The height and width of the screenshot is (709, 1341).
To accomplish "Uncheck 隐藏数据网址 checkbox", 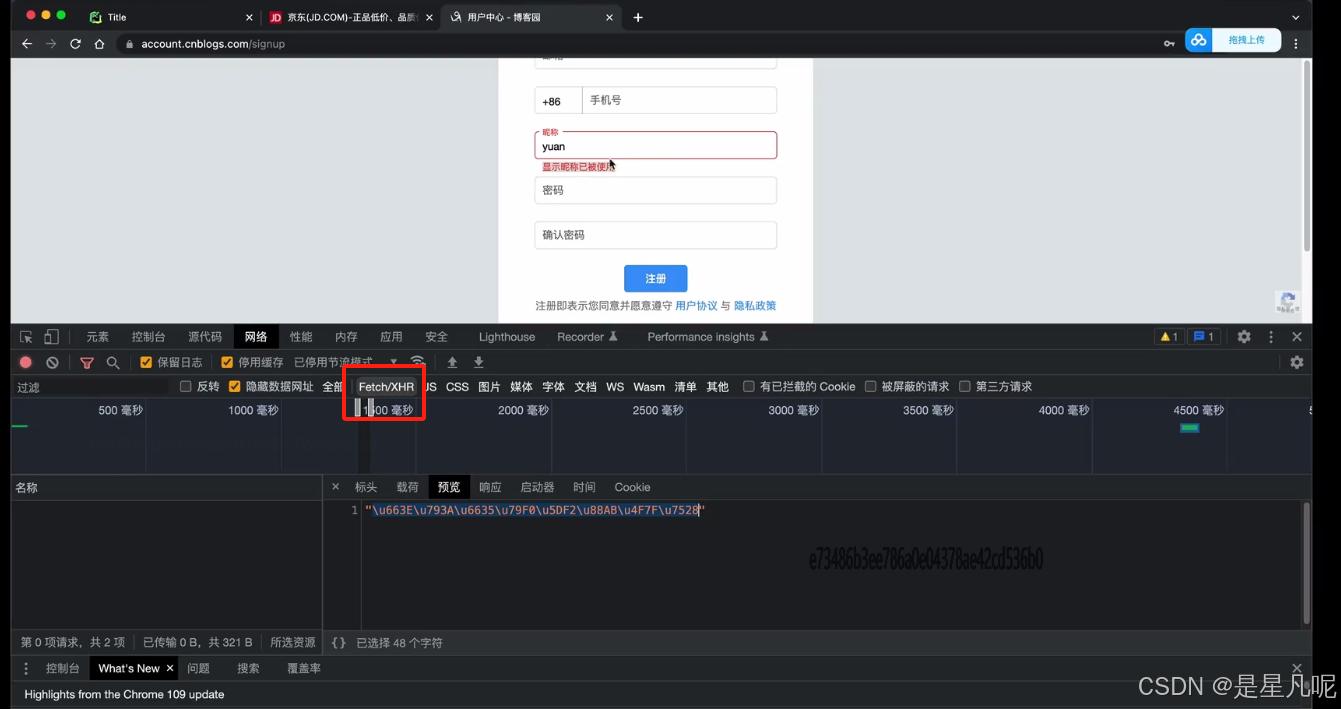I will click(x=235, y=387).
